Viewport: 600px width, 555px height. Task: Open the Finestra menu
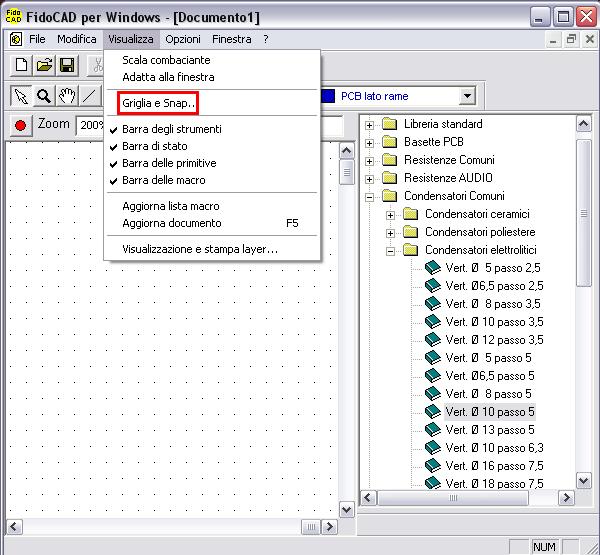(232, 39)
